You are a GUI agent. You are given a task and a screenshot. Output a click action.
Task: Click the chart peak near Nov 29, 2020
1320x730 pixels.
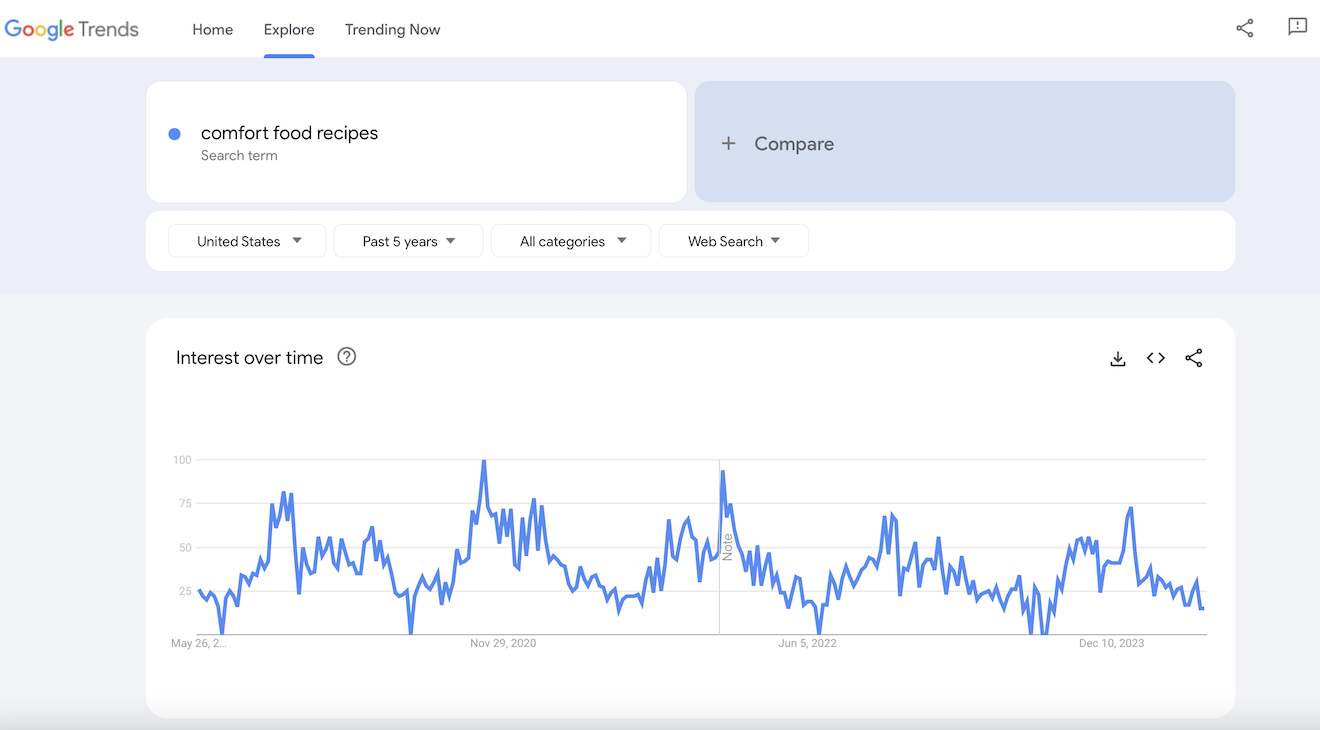[x=484, y=462]
